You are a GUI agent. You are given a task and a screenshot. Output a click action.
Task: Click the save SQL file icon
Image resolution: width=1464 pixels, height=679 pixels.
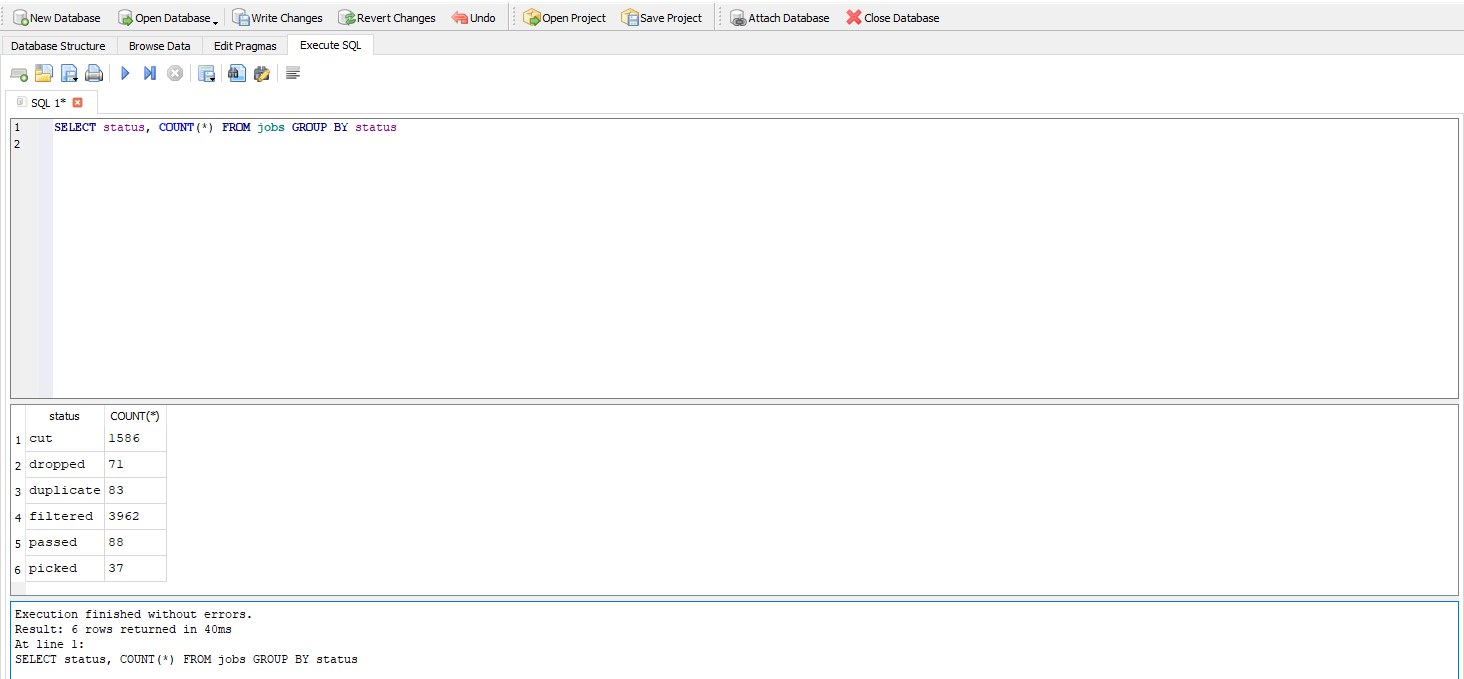(x=69, y=73)
